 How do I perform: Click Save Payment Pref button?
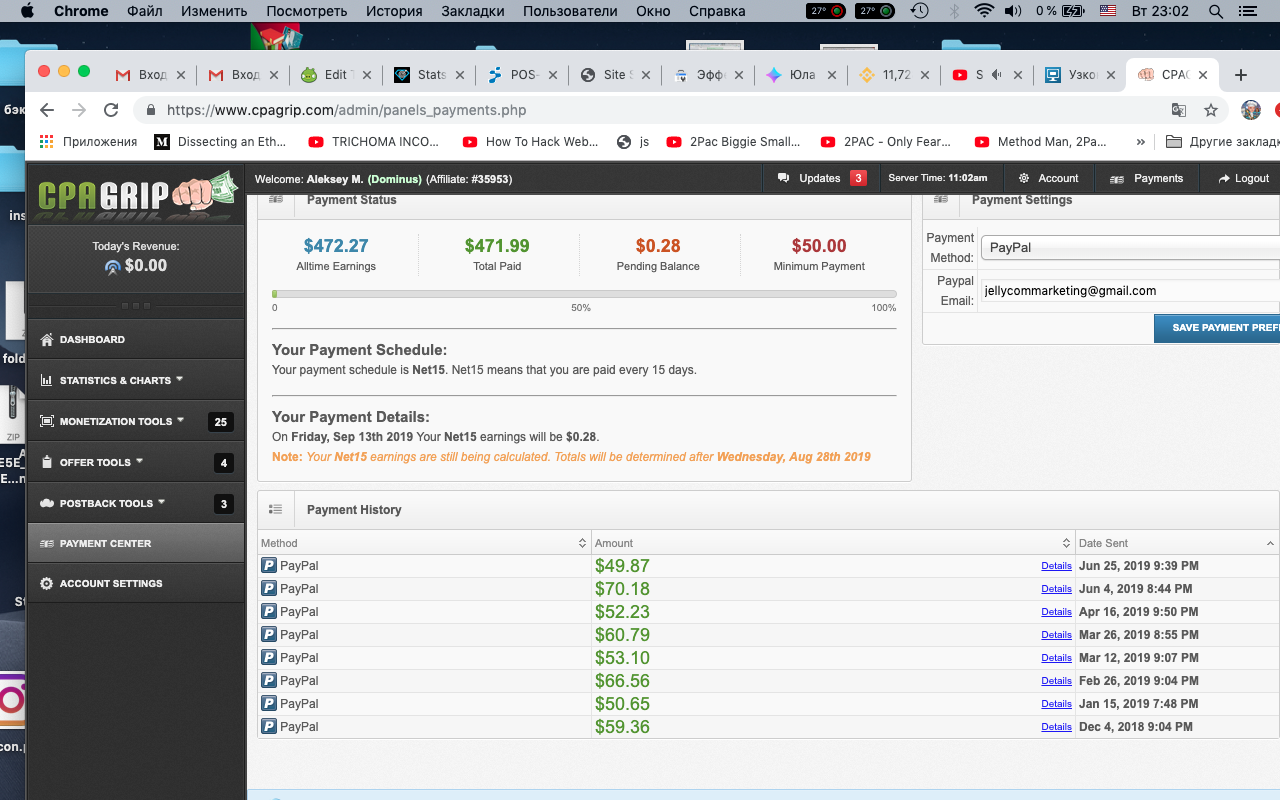[1217, 328]
